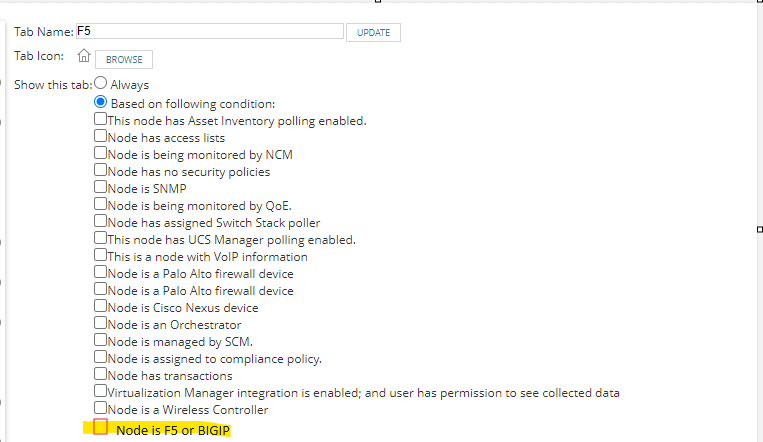Enable highlighted Node is F5 or BIGIP checkbox
Viewport: 763px width, 442px height.
pyautogui.click(x=100, y=426)
